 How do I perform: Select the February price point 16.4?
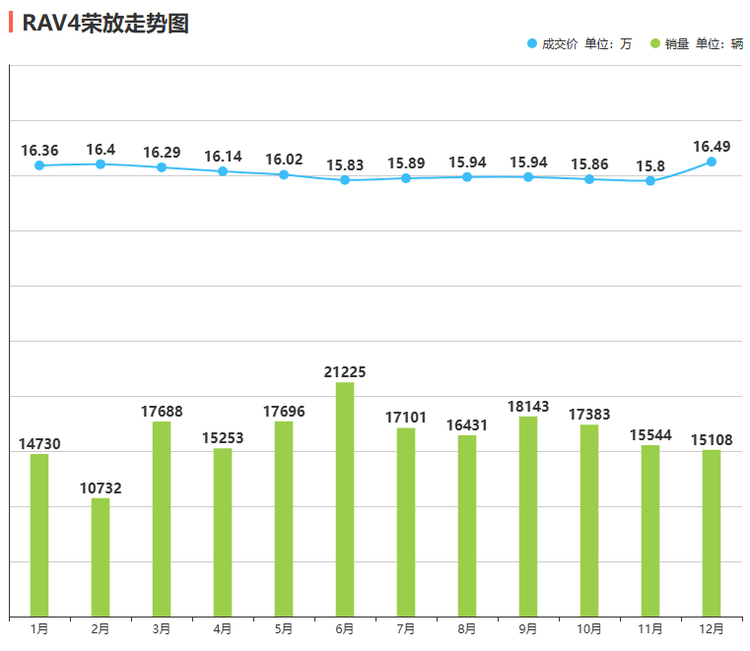[x=100, y=164]
